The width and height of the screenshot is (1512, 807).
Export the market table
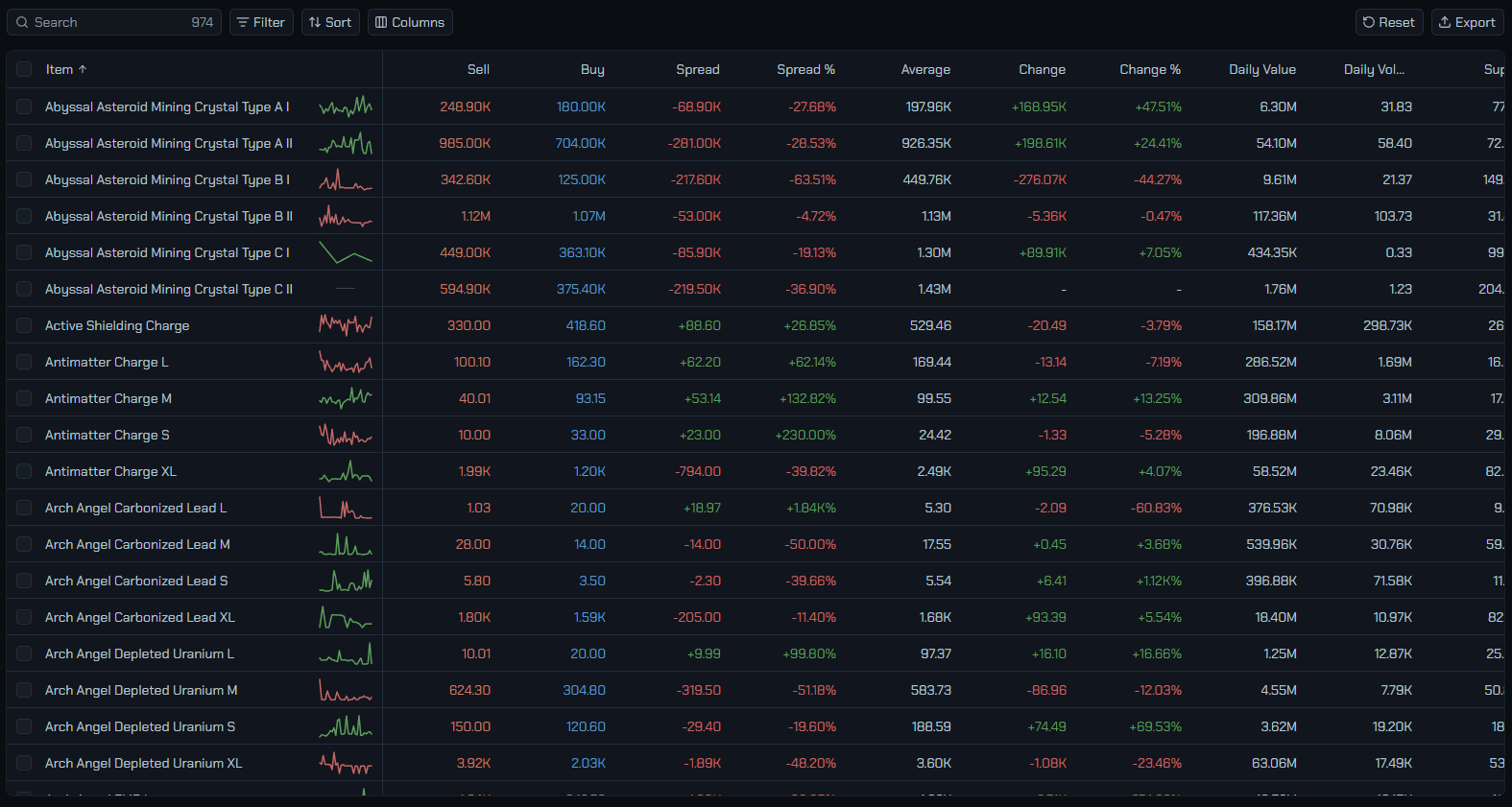coord(1468,22)
